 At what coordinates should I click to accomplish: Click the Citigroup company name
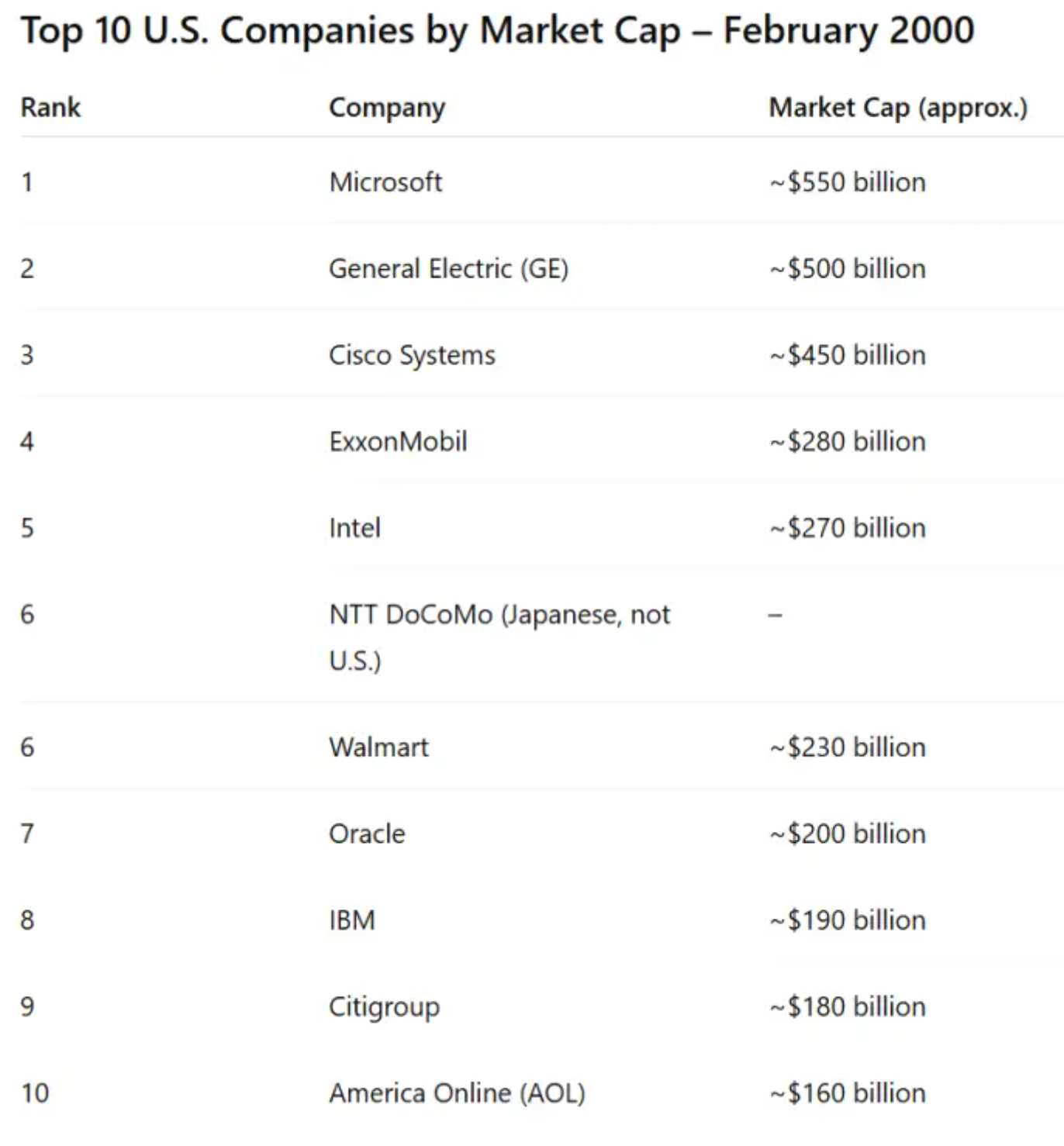[384, 1007]
